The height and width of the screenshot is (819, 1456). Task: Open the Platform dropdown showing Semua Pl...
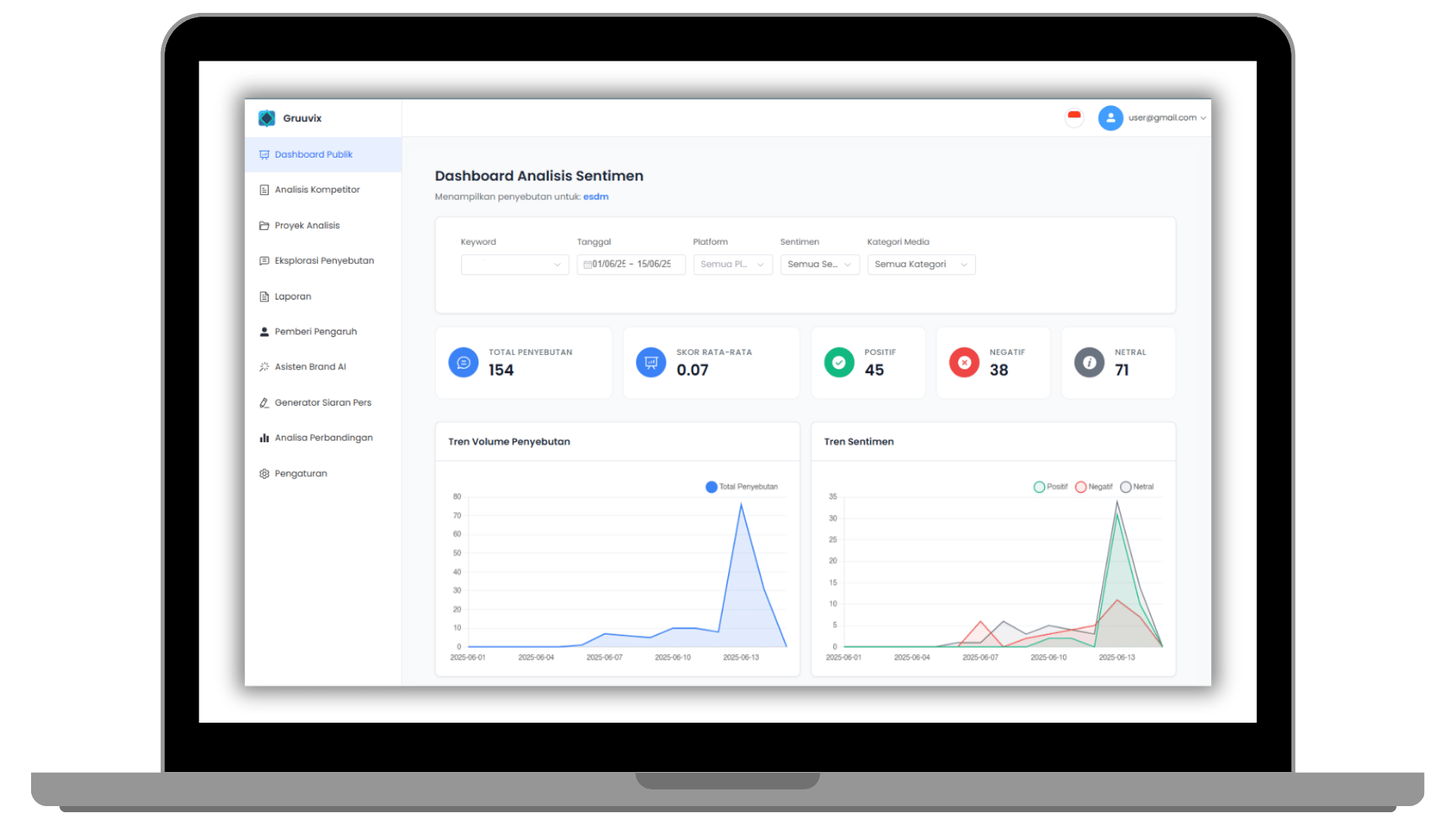pos(732,265)
